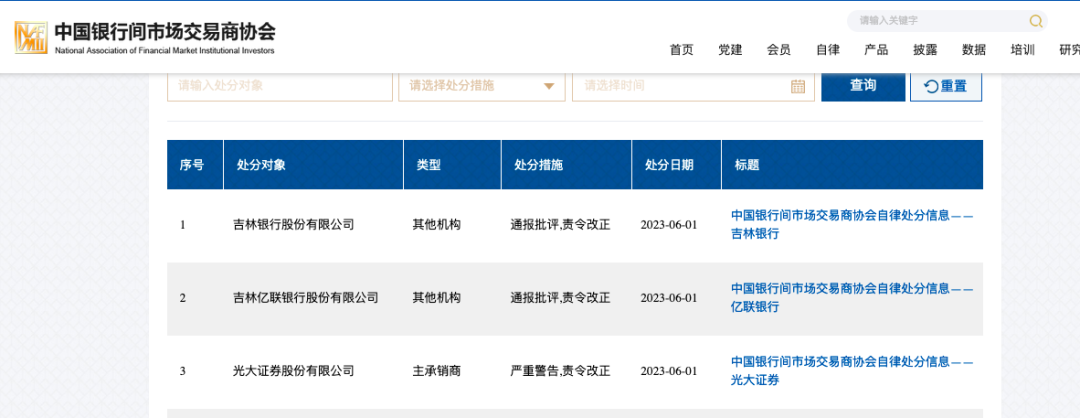Open the 披露 menu item

pyautogui.click(x=925, y=50)
